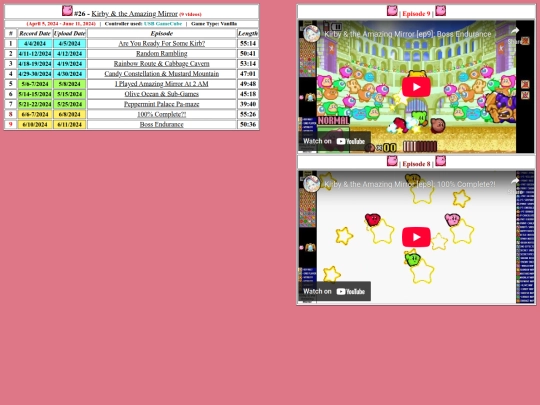Viewport: 540px width, 405px height.
Task: Click Watch on YouTube in Episode 9 video
Action: [x=334, y=141]
